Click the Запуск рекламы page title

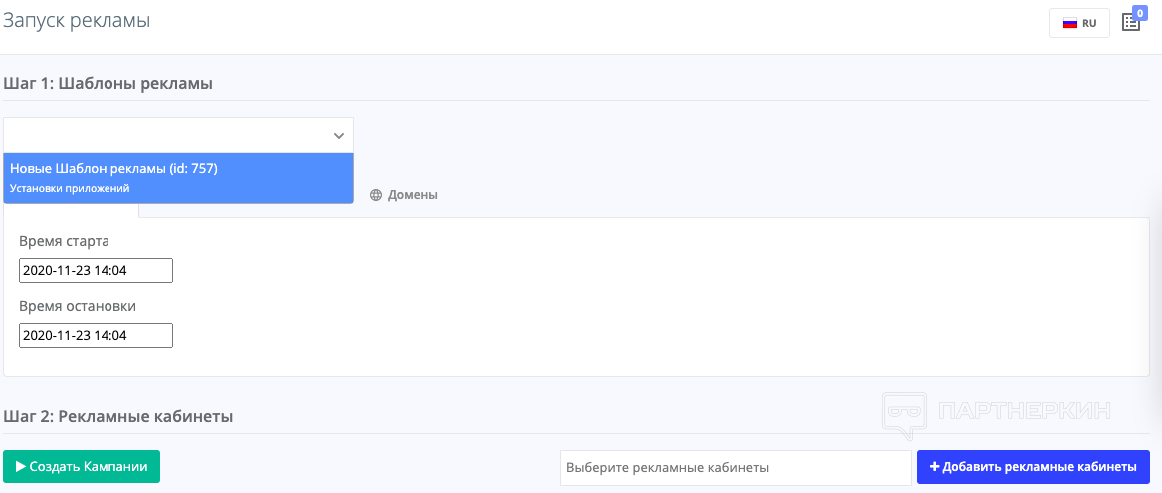77,20
